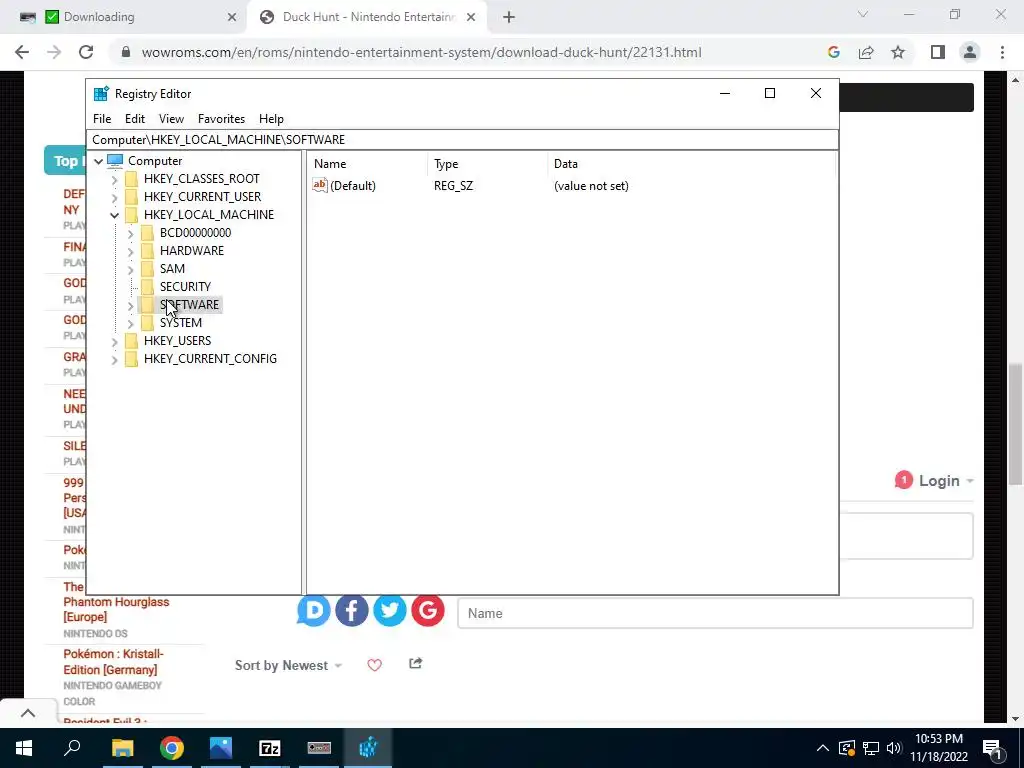Image resolution: width=1024 pixels, height=768 pixels.
Task: Select the (Default) string value icon
Action: [319, 185]
